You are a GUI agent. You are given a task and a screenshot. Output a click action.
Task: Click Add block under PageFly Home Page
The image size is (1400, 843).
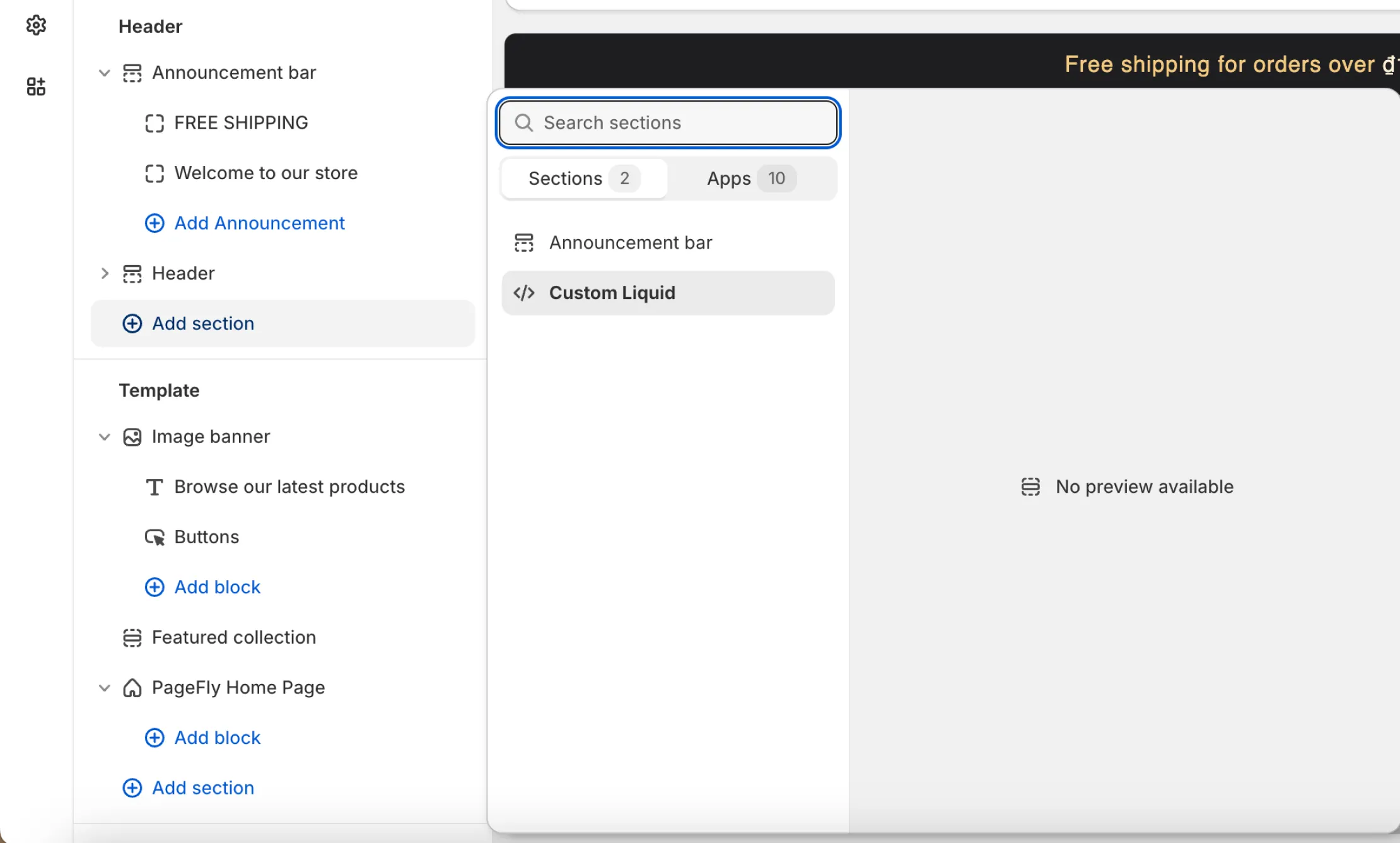coord(217,738)
